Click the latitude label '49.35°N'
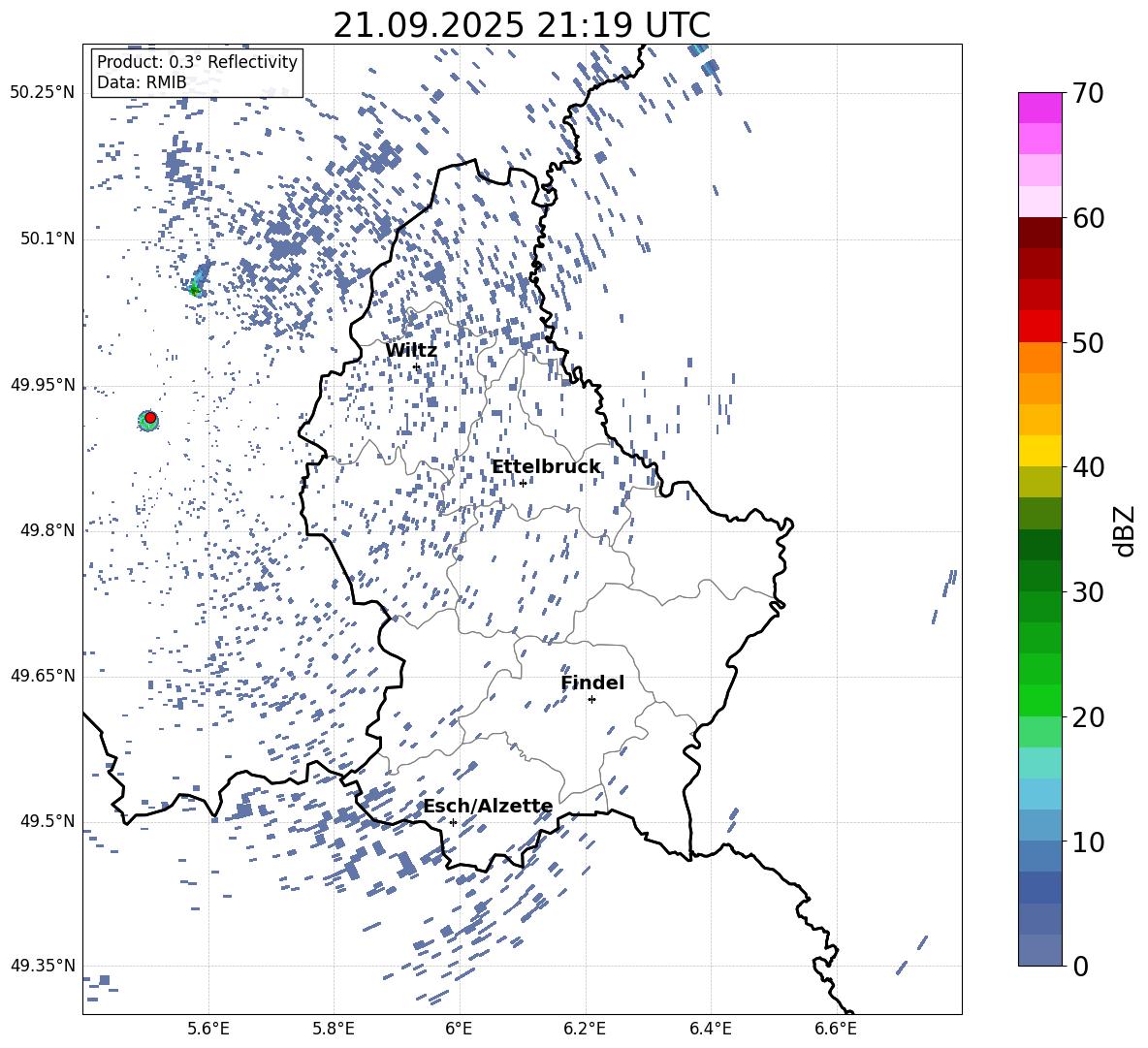The height and width of the screenshot is (1048, 1148). 43,966
